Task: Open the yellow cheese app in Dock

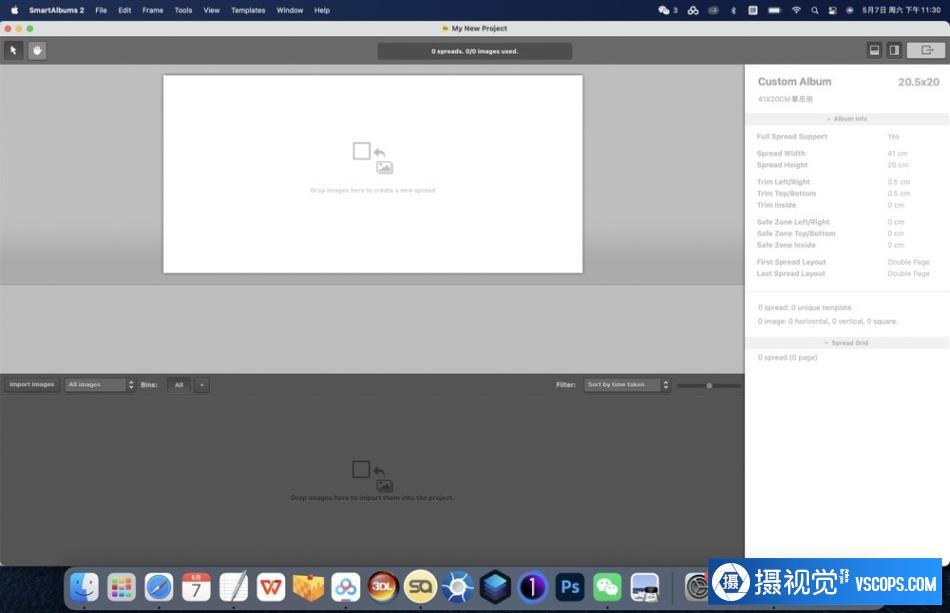Action: 308,586
